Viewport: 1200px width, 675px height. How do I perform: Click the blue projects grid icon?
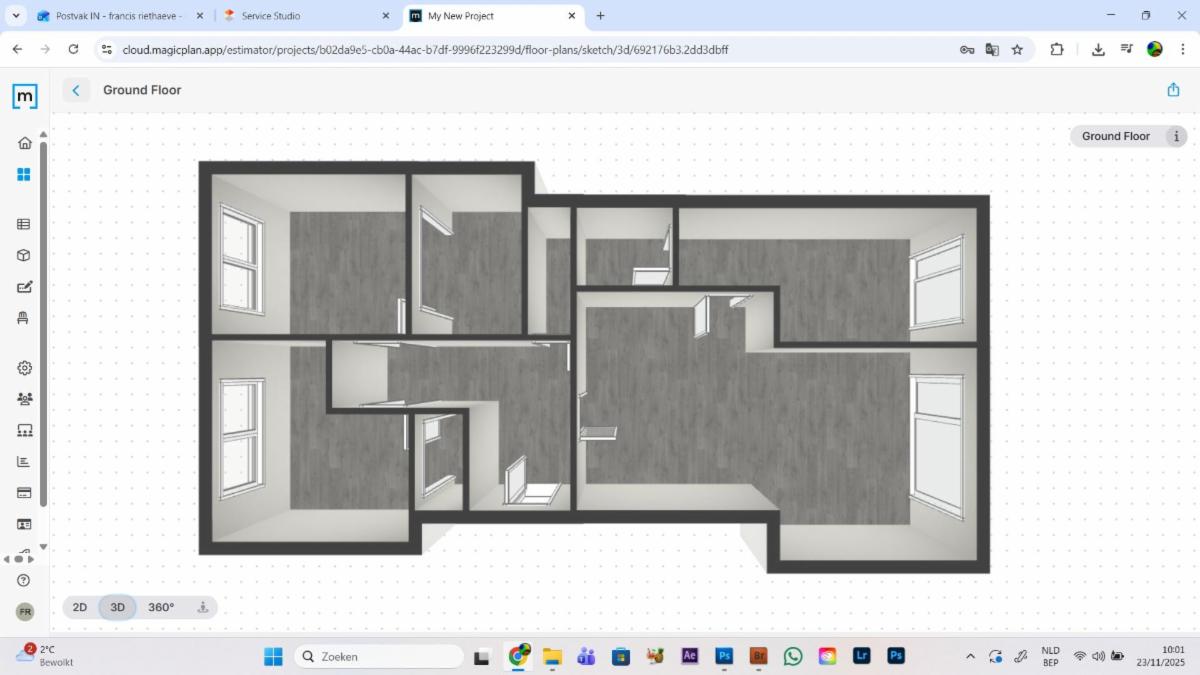pos(24,174)
